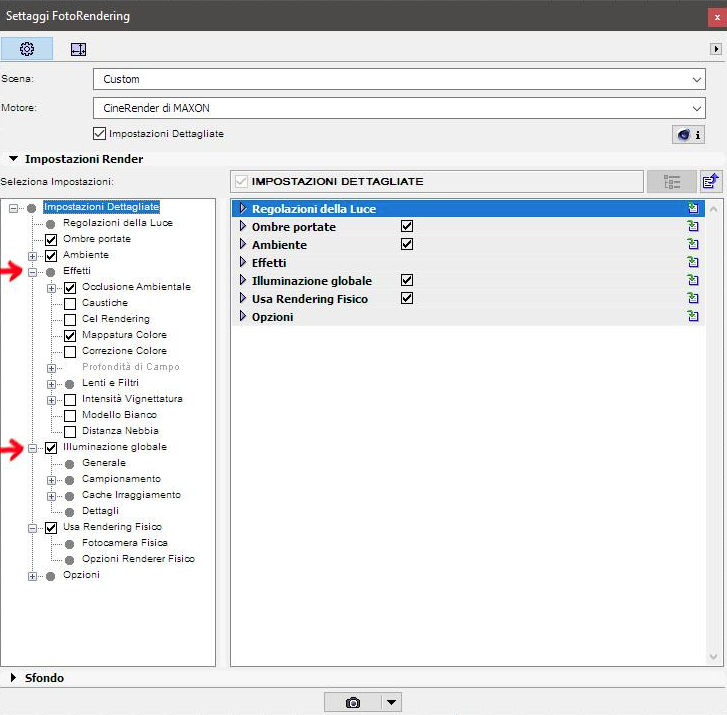Enable the Caustiche checkbox in tree

coord(70,303)
